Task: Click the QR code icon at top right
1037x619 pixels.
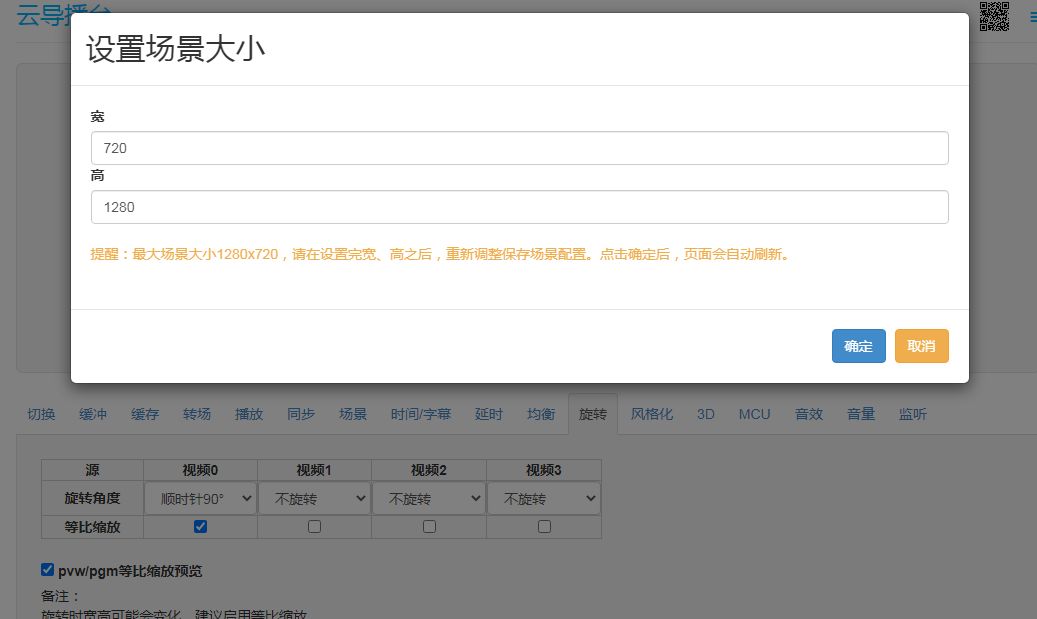Action: tap(994, 16)
